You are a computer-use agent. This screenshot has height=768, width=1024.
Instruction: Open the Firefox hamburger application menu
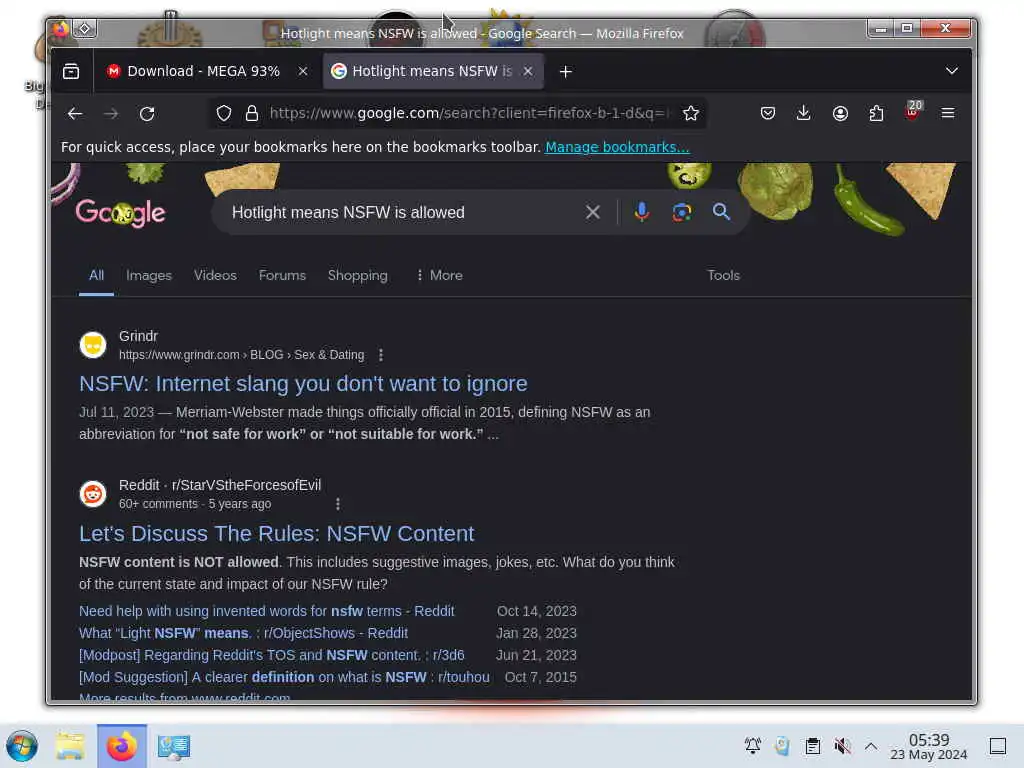pyautogui.click(x=948, y=114)
